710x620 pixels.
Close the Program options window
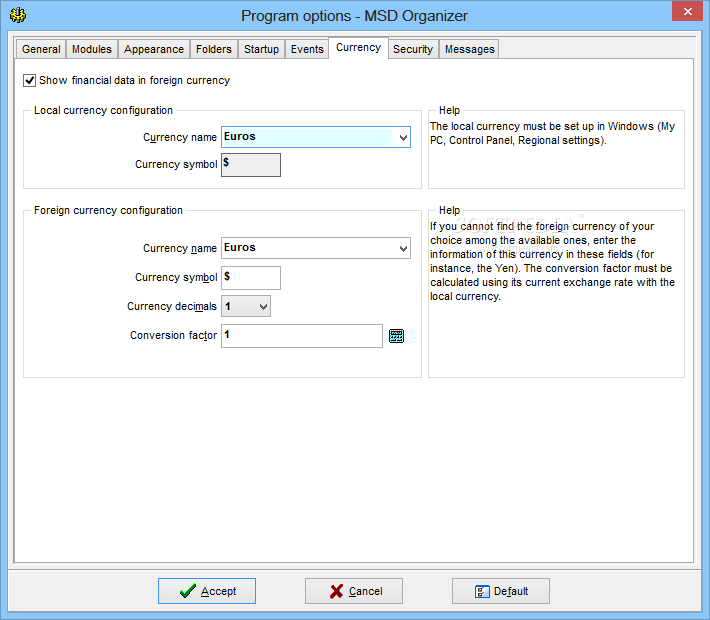[687, 11]
